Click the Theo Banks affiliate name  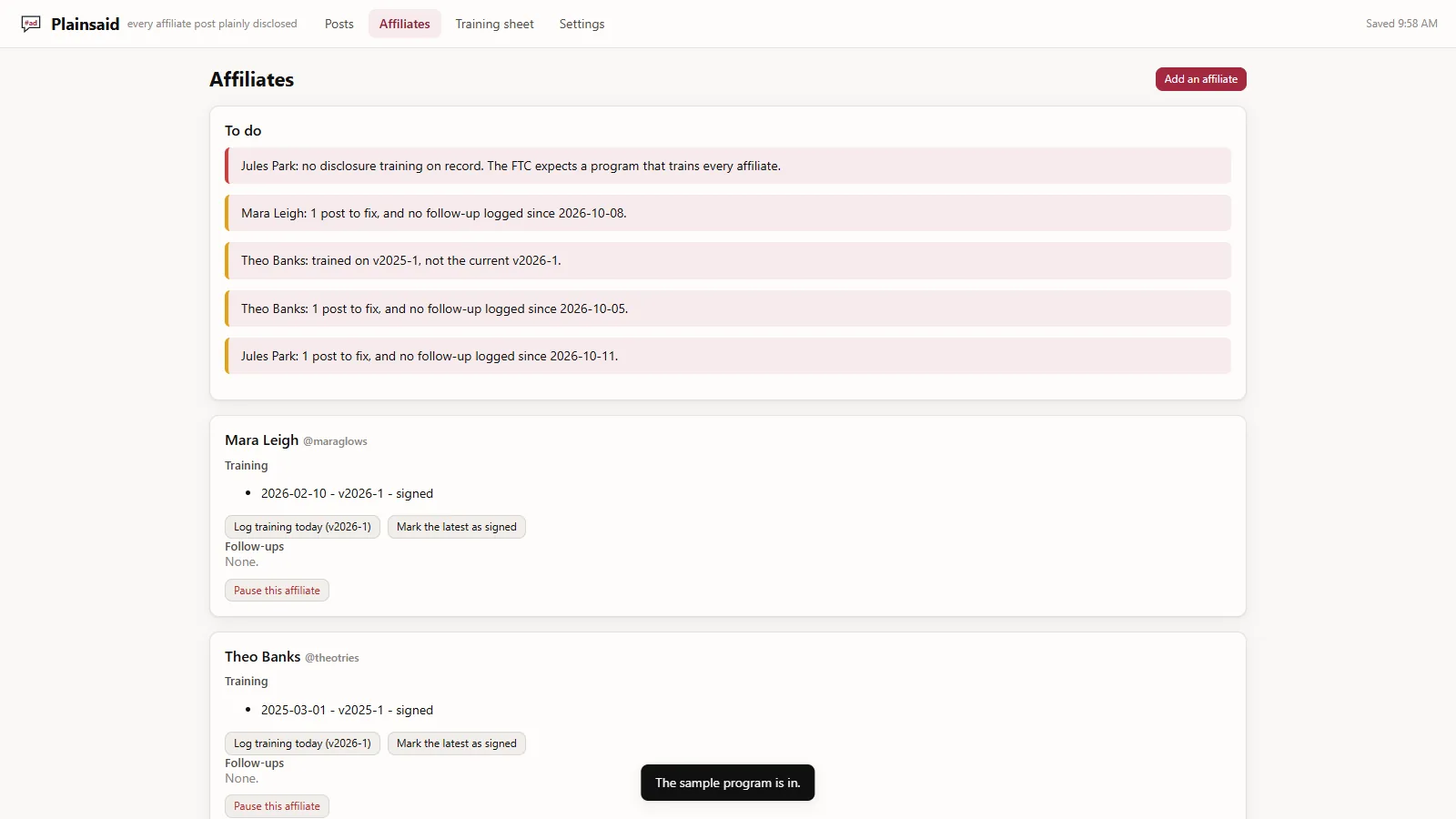click(263, 657)
